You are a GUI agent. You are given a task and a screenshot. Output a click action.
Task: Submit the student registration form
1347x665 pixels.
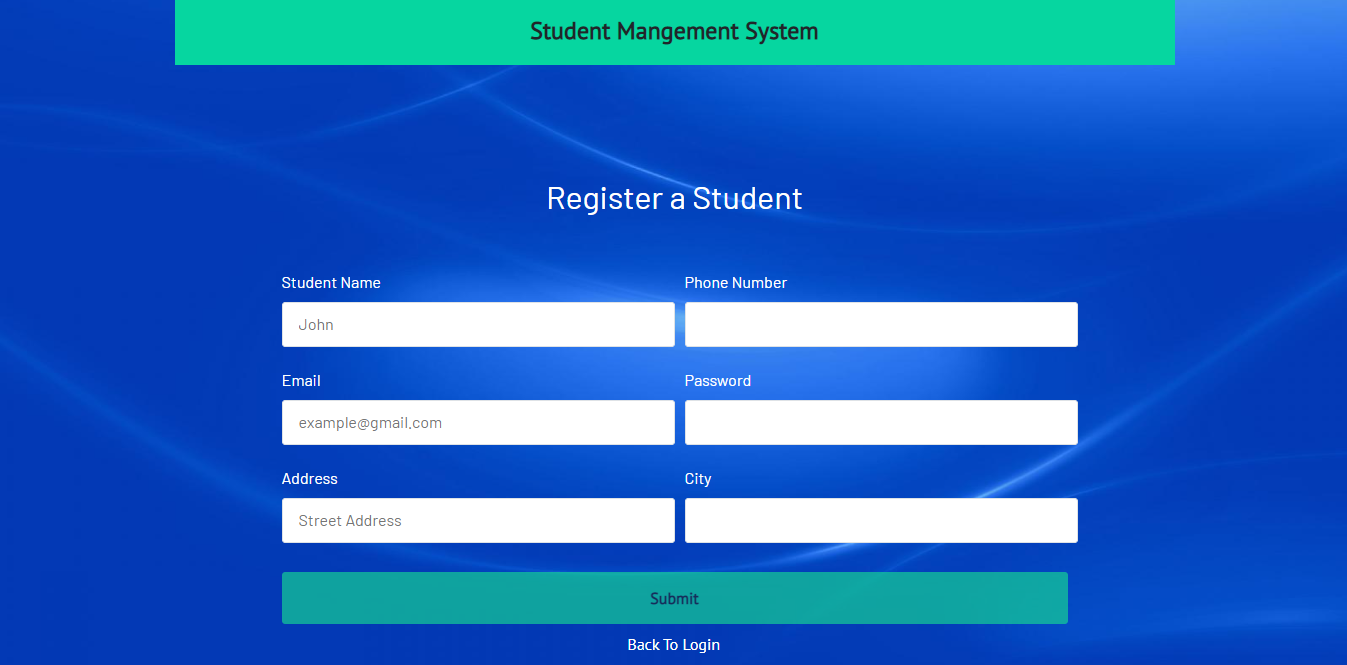pyautogui.click(x=674, y=597)
